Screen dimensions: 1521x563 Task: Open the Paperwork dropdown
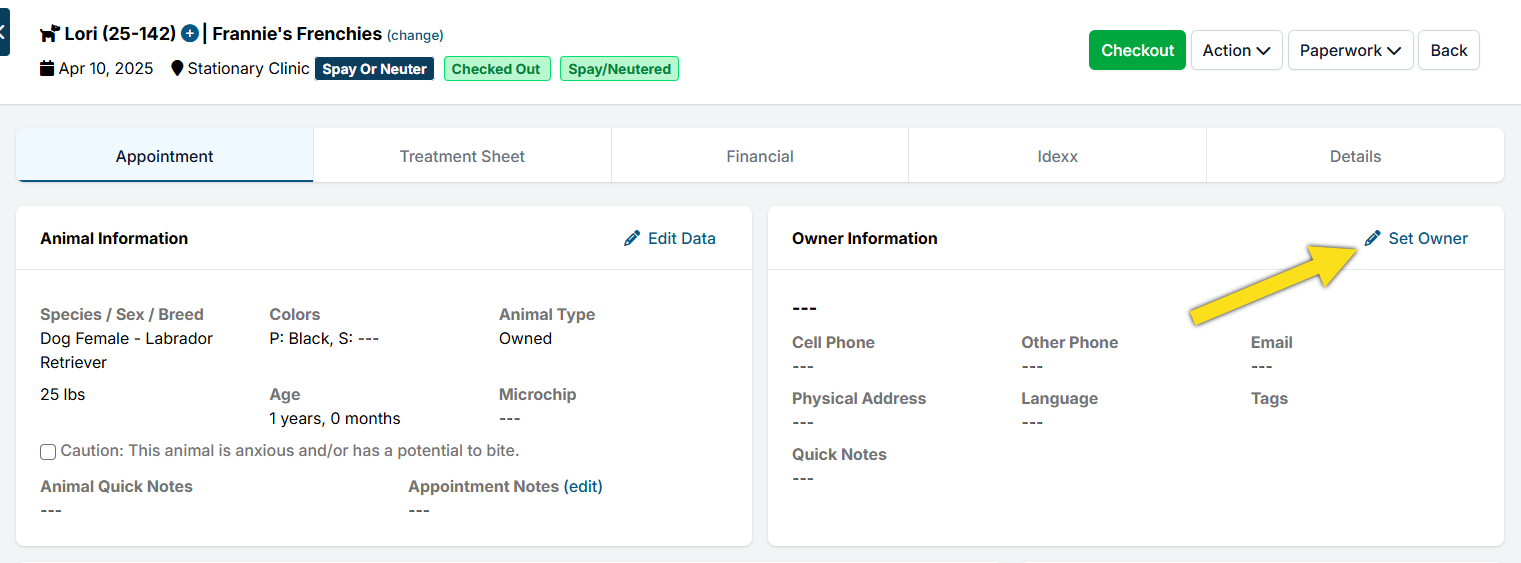(1350, 50)
